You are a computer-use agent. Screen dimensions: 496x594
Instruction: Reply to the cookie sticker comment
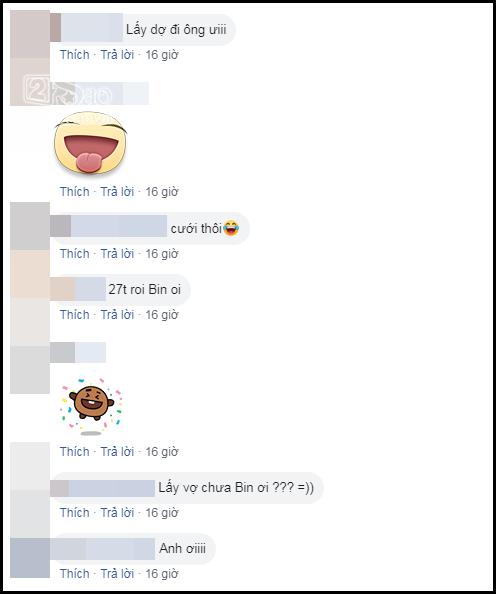click(x=117, y=452)
